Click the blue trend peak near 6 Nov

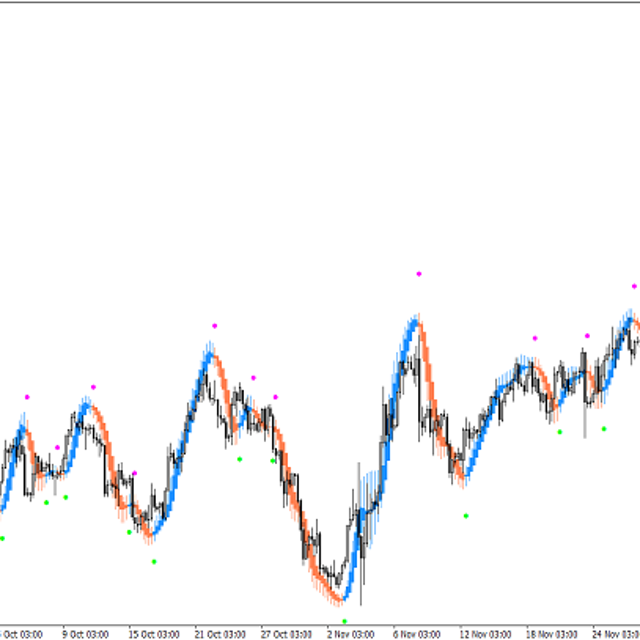[414, 322]
